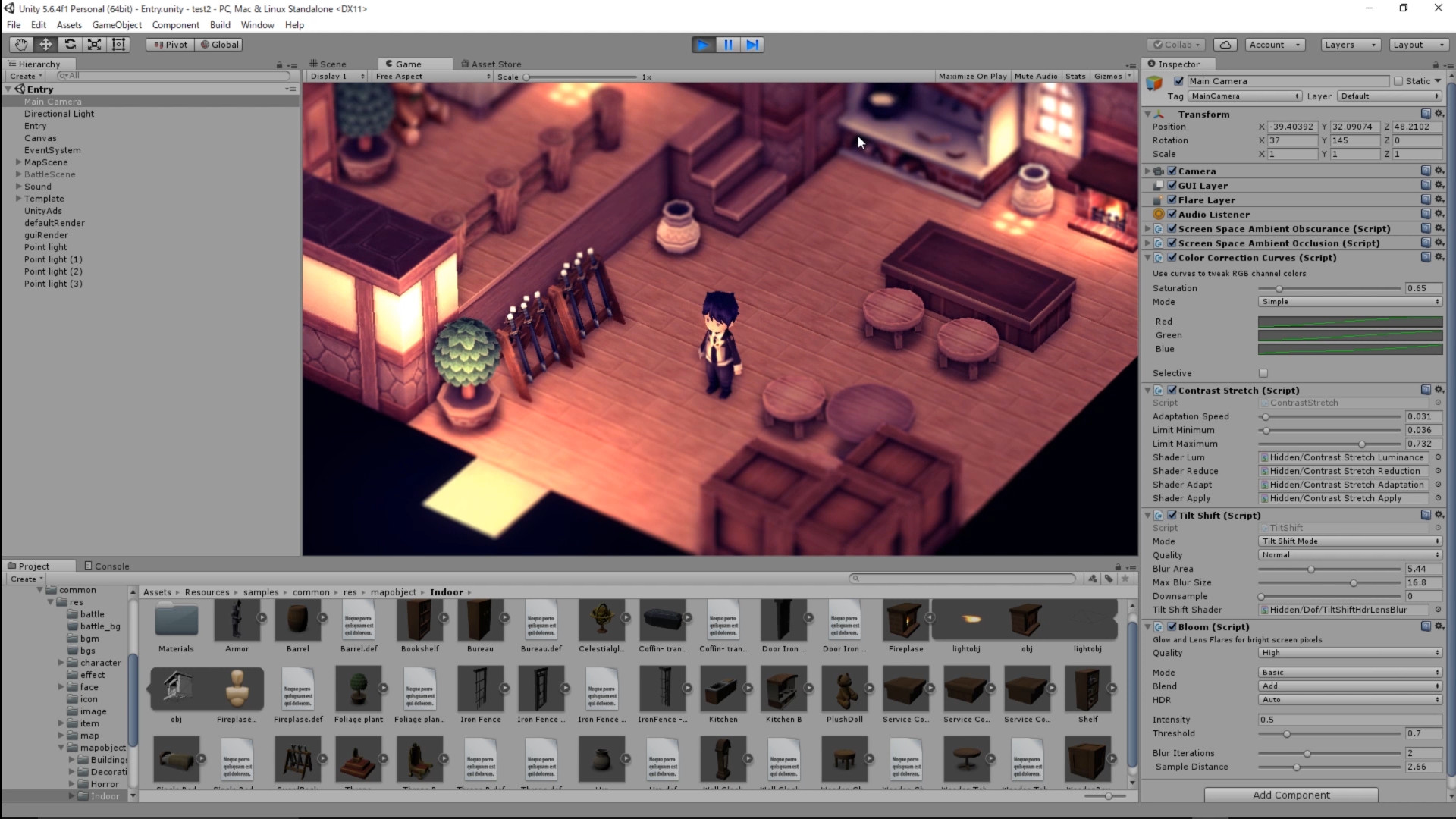Switch handle orientation with Global button
The height and width of the screenshot is (819, 1456).
[x=218, y=45]
